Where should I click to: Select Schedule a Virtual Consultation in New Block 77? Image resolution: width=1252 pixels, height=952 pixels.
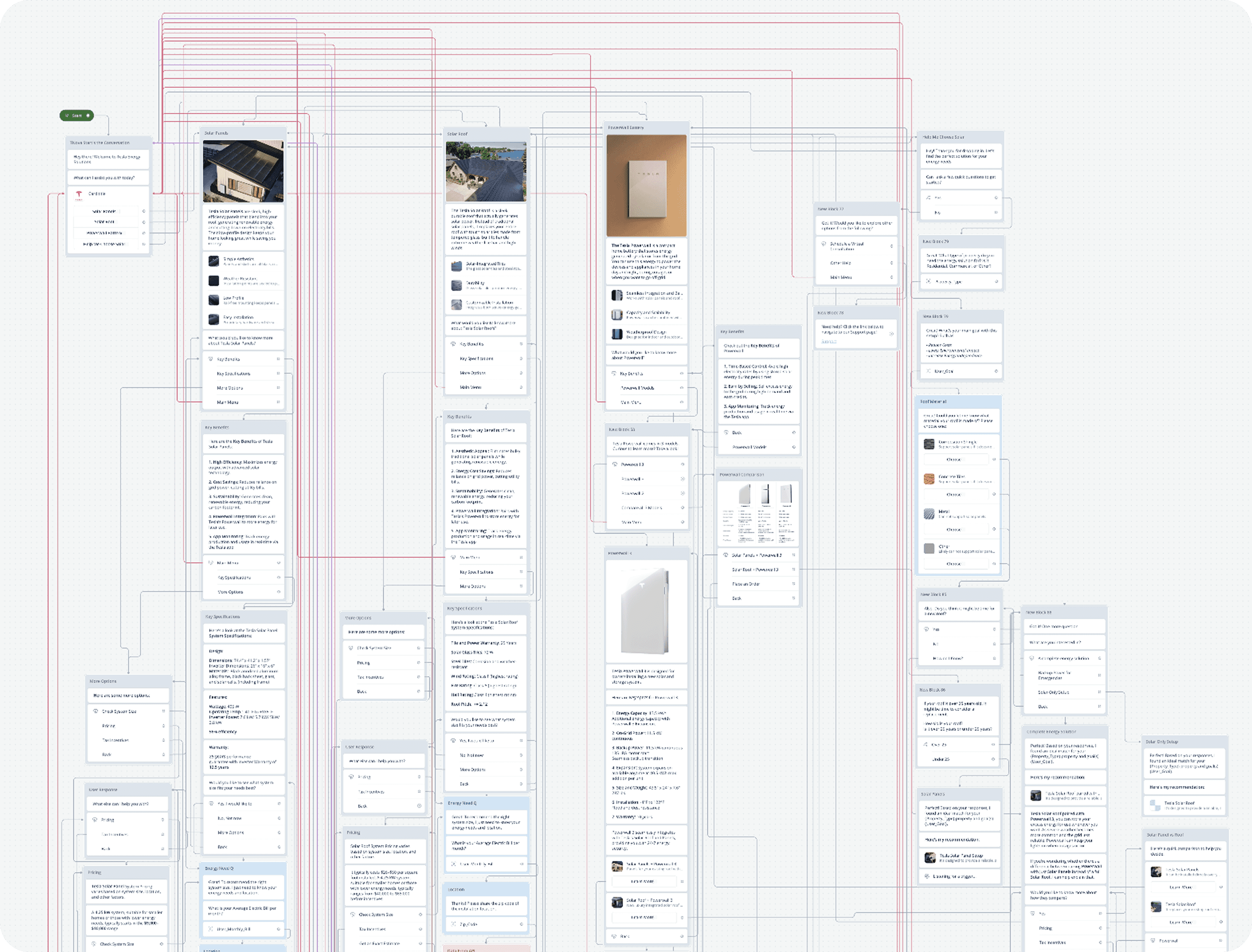[846, 246]
